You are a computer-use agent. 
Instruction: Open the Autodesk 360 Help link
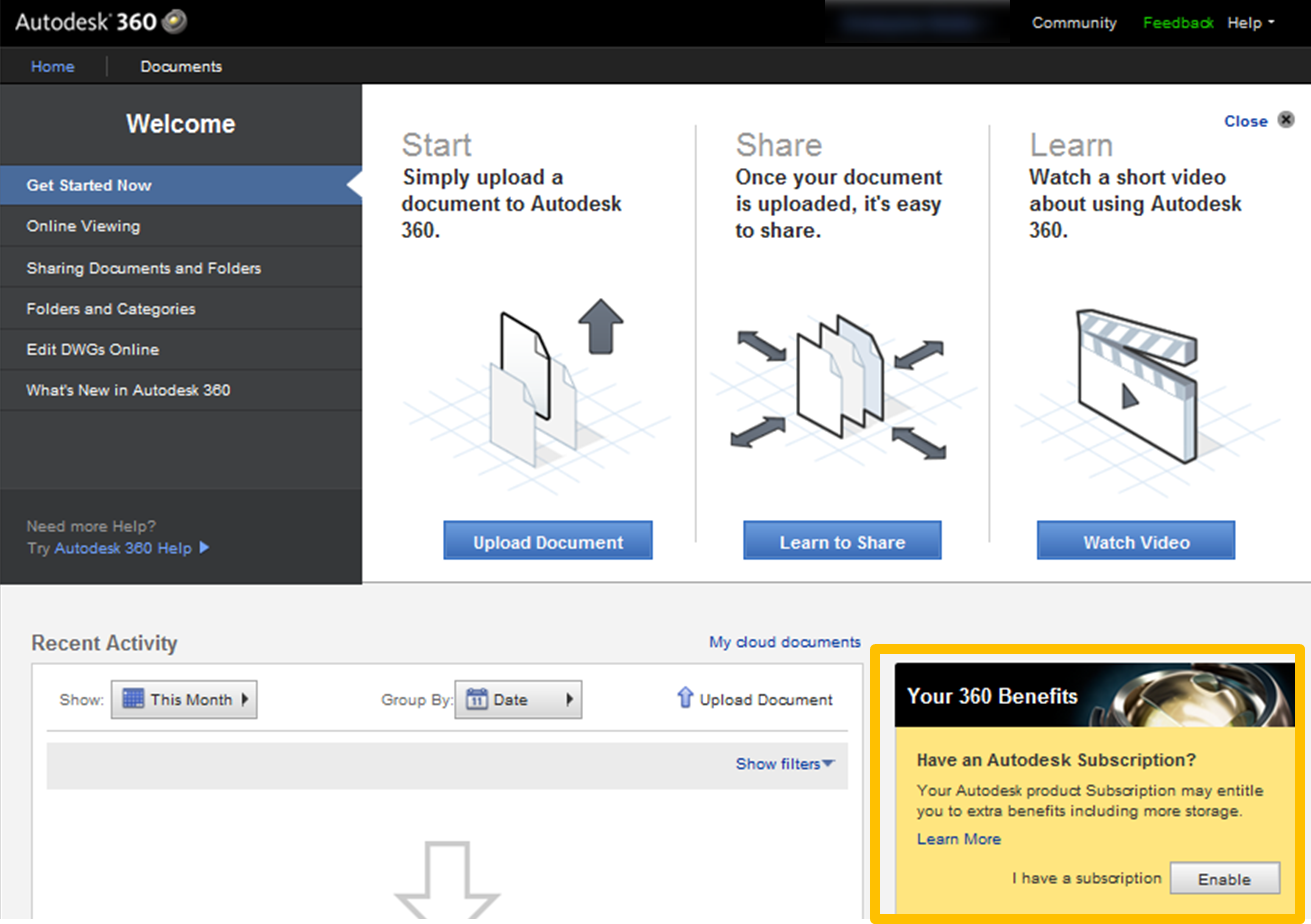[123, 548]
